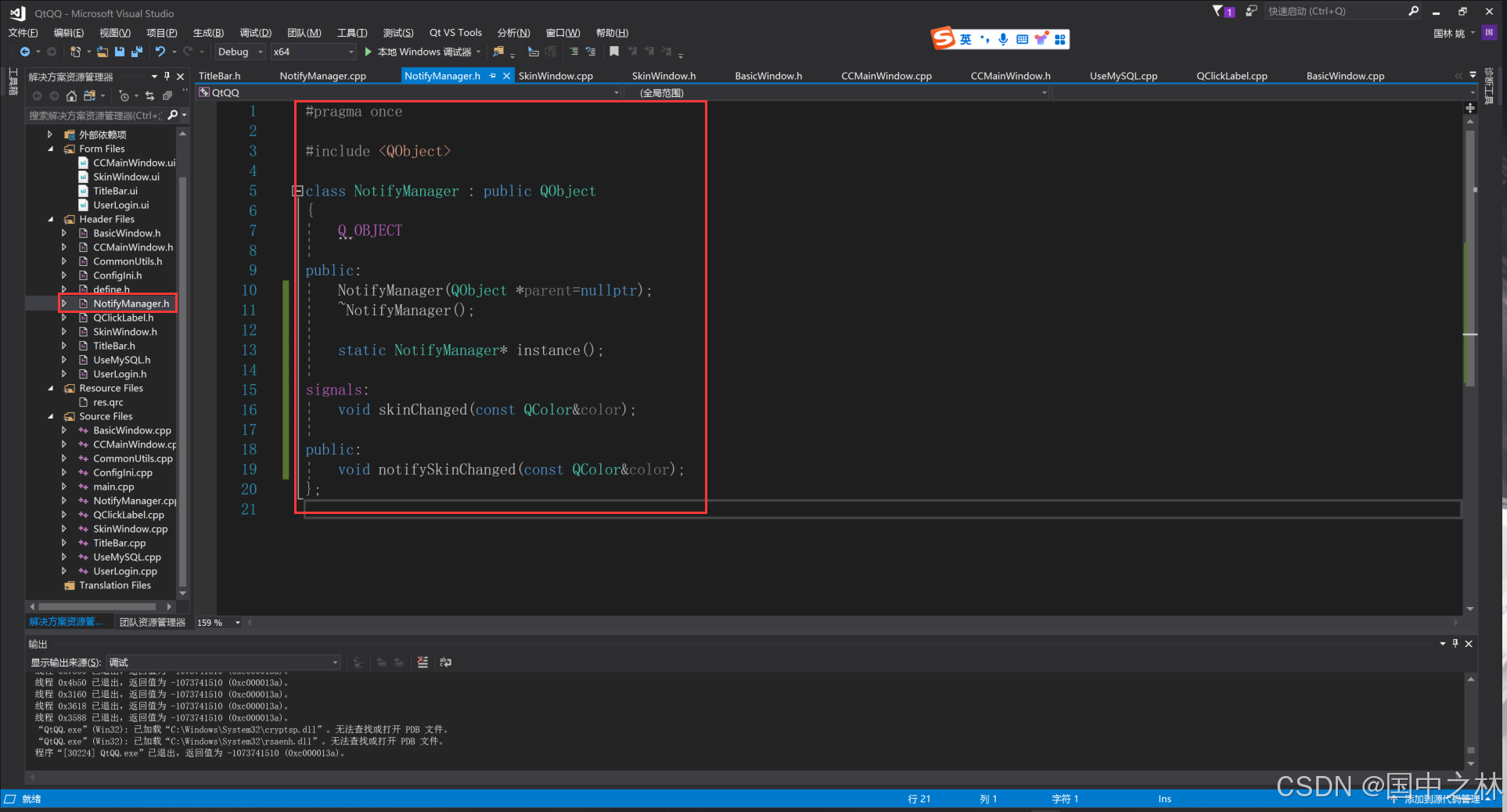Comment out the selected lines icon
Viewport: 1507px width, 812px height.
click(x=574, y=52)
